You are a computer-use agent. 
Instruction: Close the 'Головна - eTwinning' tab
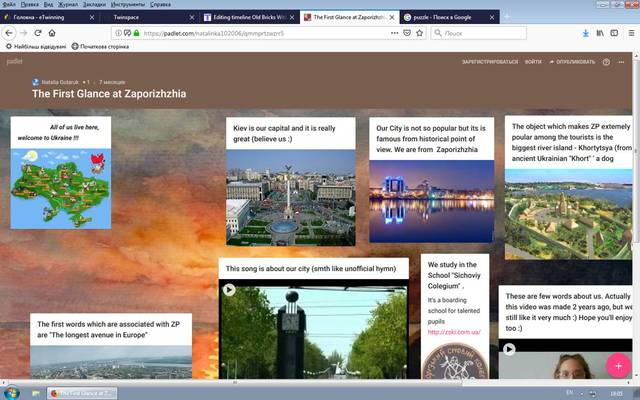92,17
